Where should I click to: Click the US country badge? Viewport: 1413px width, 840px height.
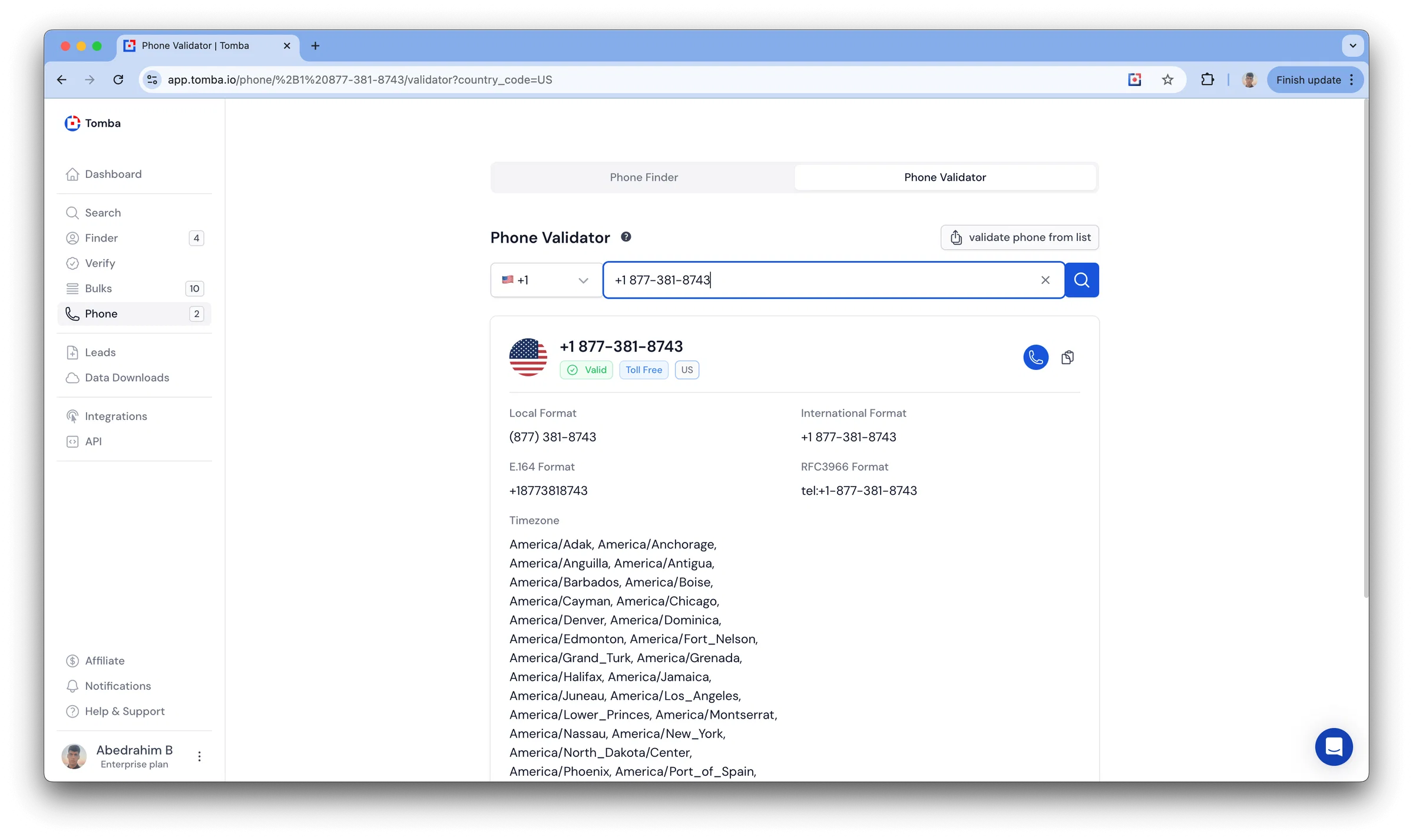click(x=687, y=370)
